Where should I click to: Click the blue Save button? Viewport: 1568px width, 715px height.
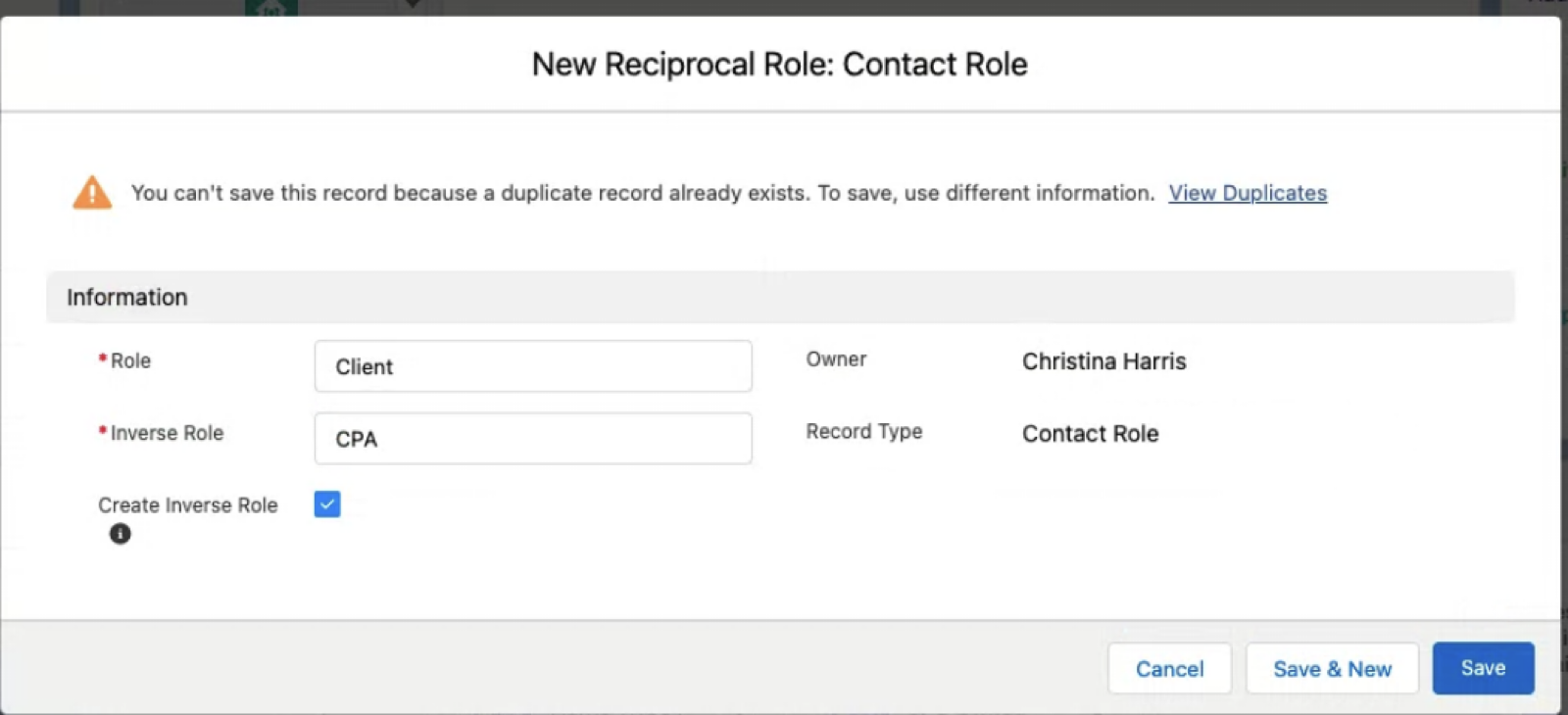coord(1482,668)
